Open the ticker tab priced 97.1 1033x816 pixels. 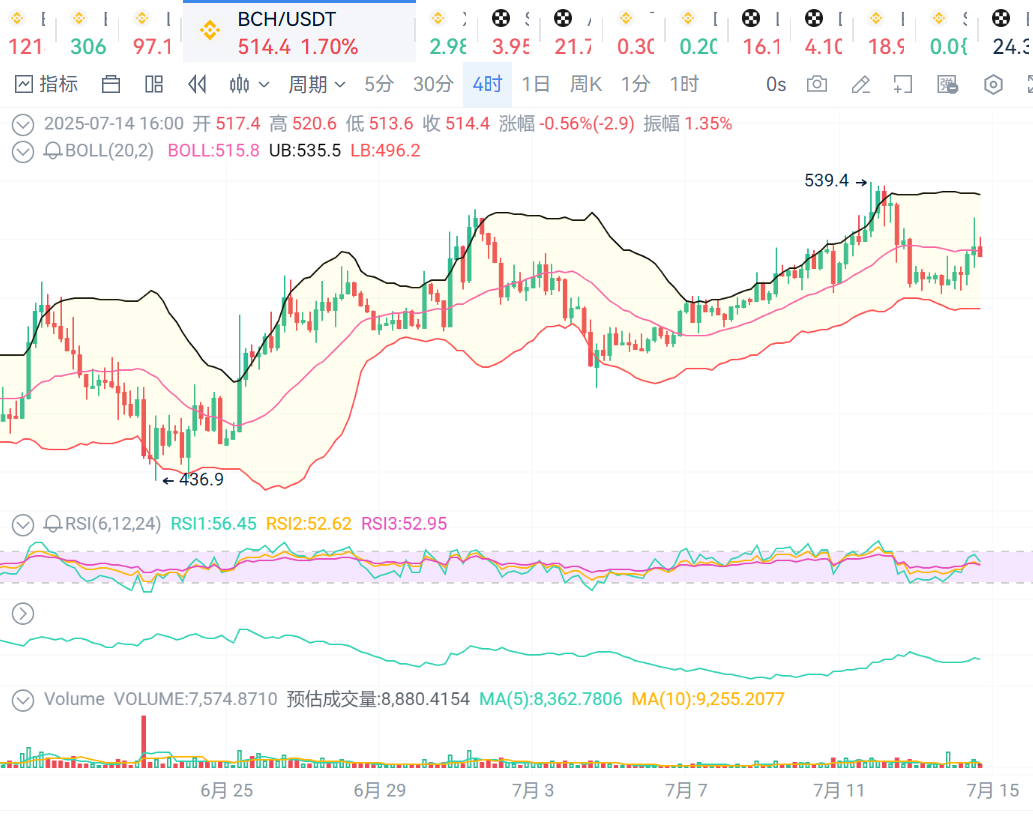[152, 32]
